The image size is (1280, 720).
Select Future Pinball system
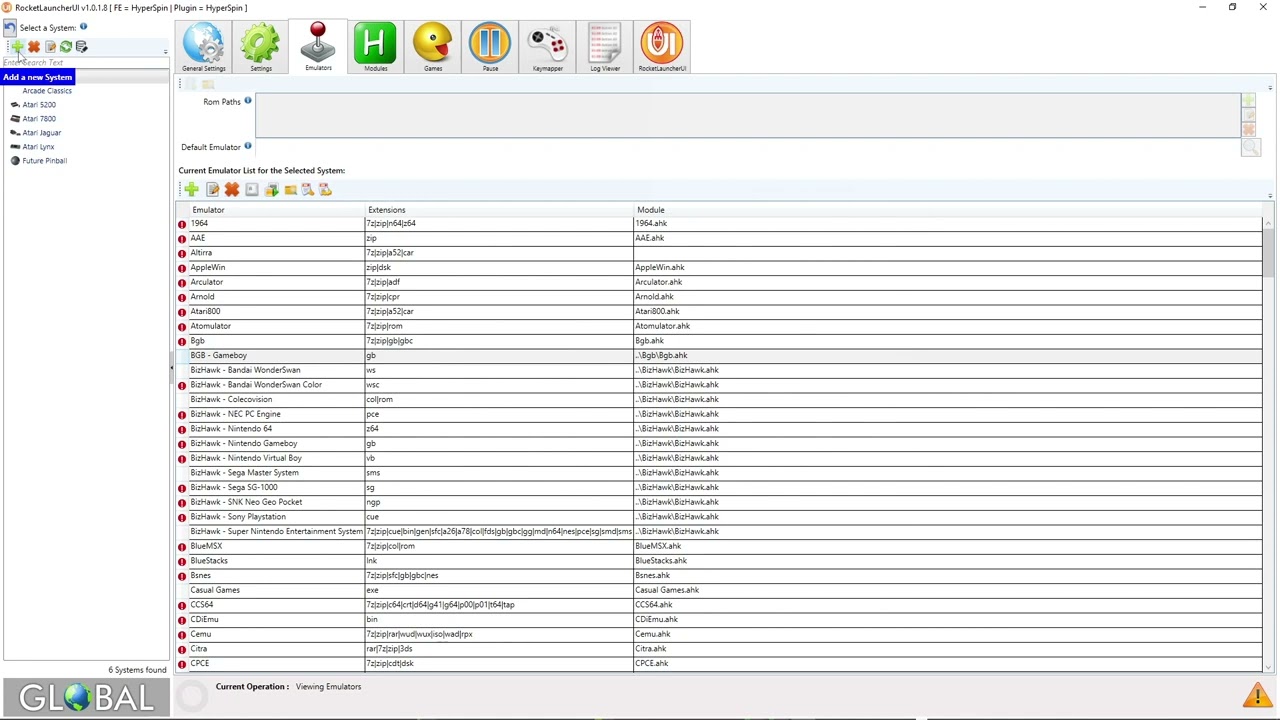coord(45,161)
